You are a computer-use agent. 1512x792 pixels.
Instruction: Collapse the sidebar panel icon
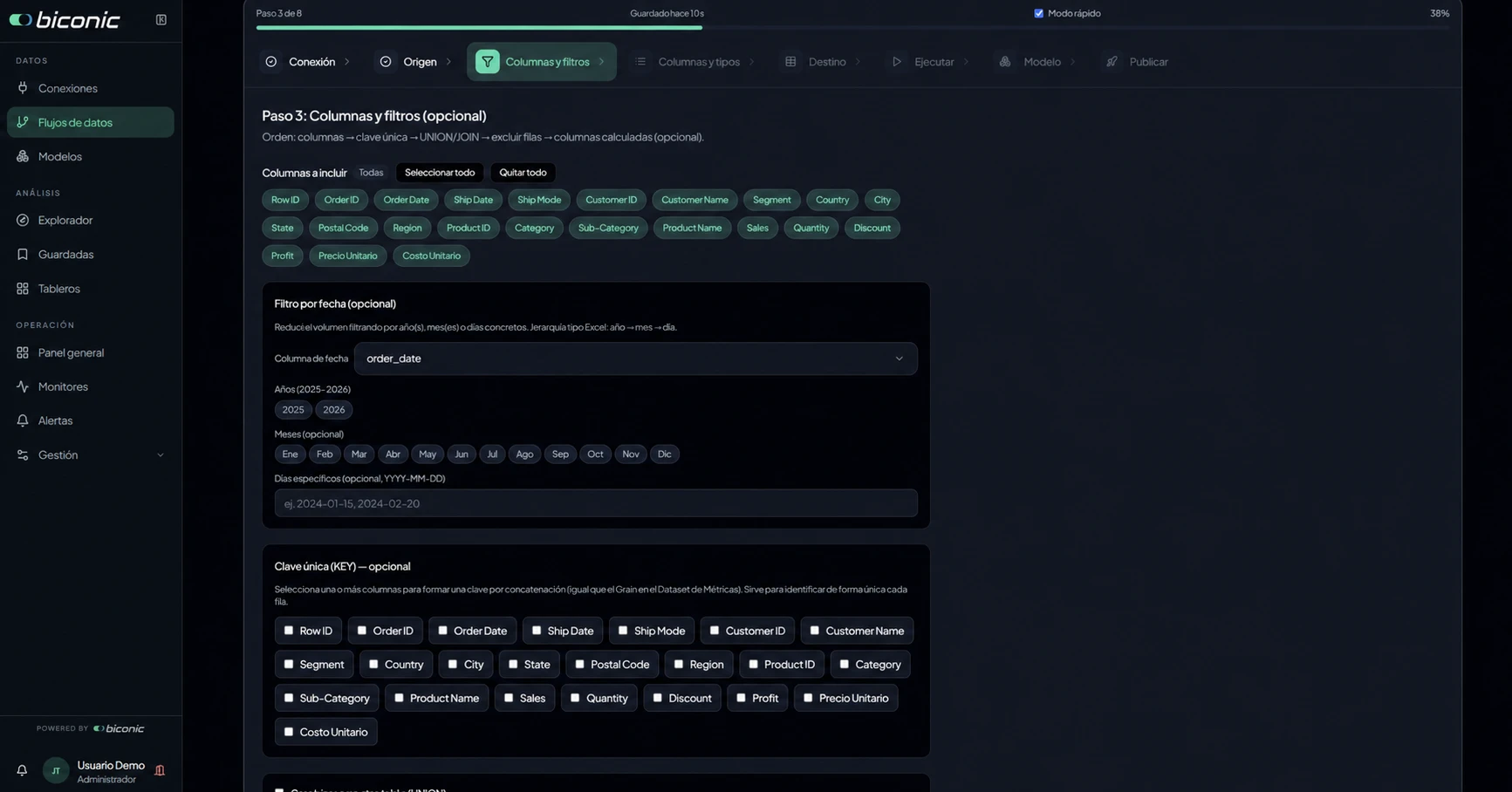(x=161, y=19)
